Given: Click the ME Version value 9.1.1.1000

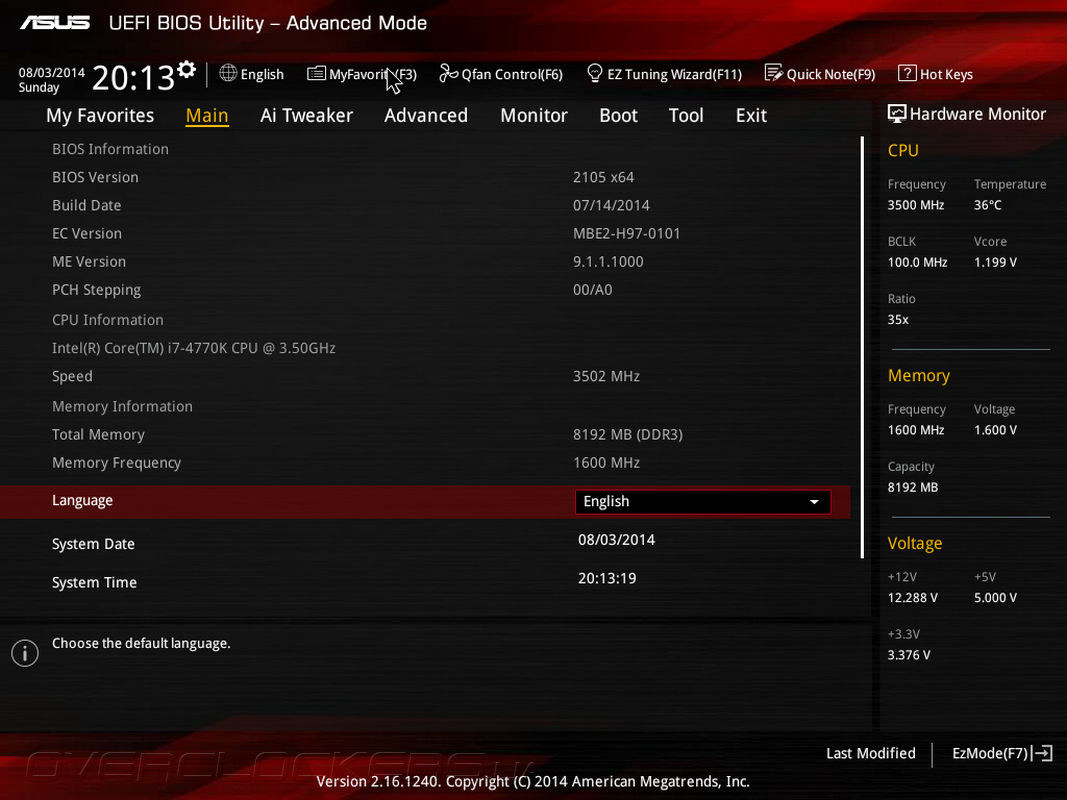Looking at the screenshot, I should (608, 262).
